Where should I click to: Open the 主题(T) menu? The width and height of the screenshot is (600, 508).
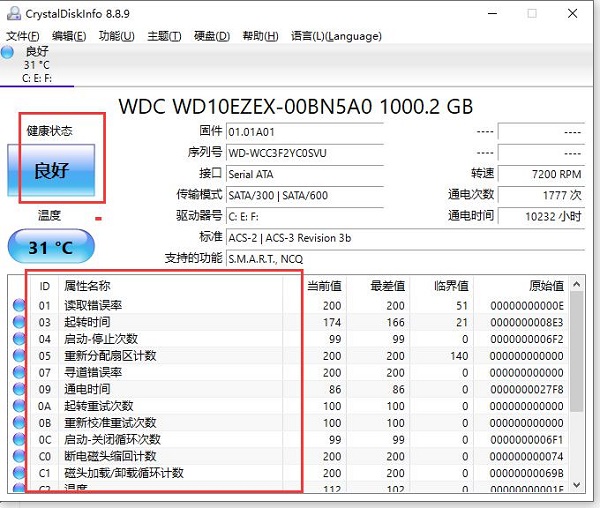164,36
